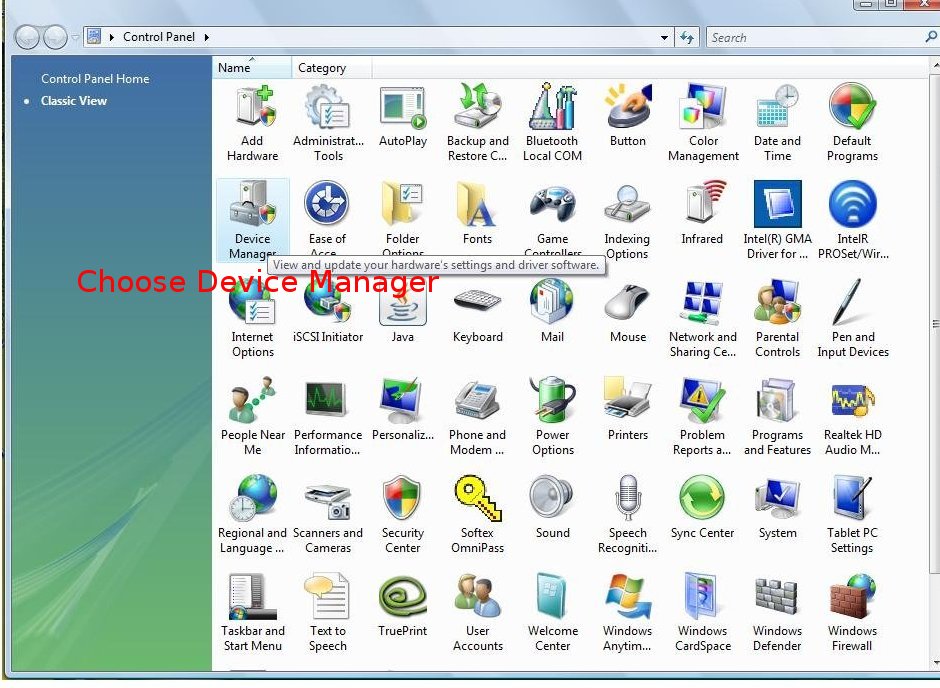Open Realtek HD Audio Manager
The width and height of the screenshot is (940, 688).
(x=852, y=401)
